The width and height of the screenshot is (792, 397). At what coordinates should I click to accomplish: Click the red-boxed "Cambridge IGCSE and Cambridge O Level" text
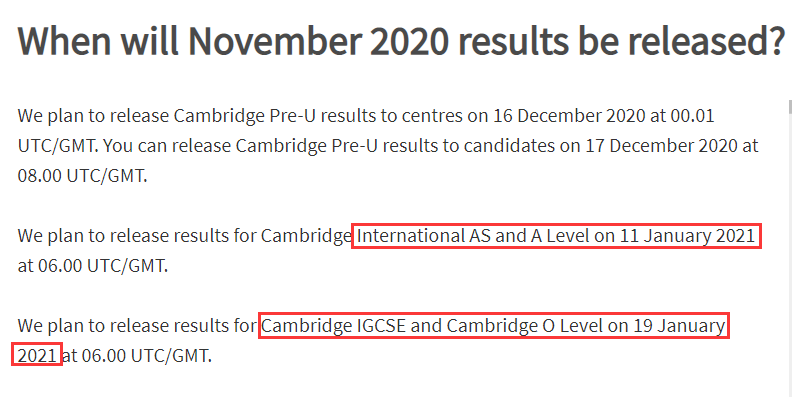pyautogui.click(x=432, y=326)
